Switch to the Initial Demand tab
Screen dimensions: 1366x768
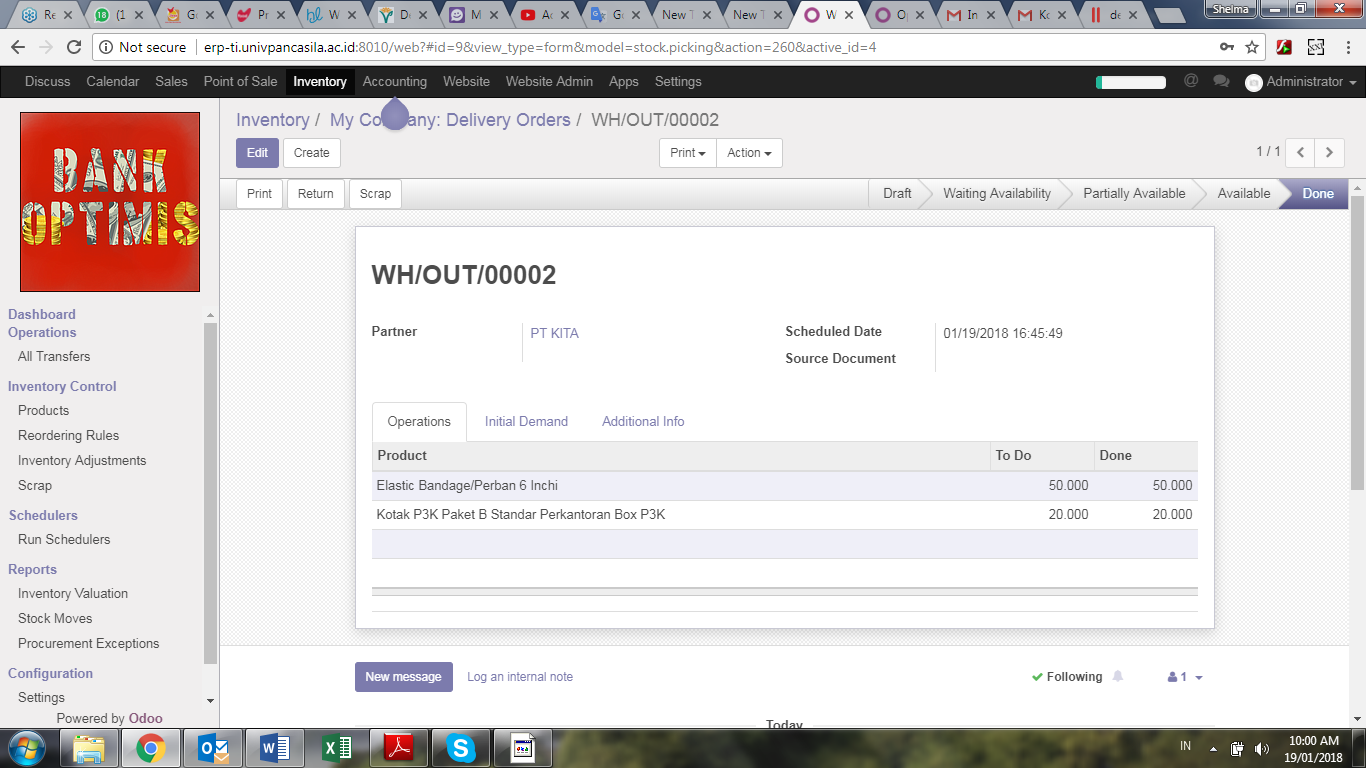click(x=526, y=421)
